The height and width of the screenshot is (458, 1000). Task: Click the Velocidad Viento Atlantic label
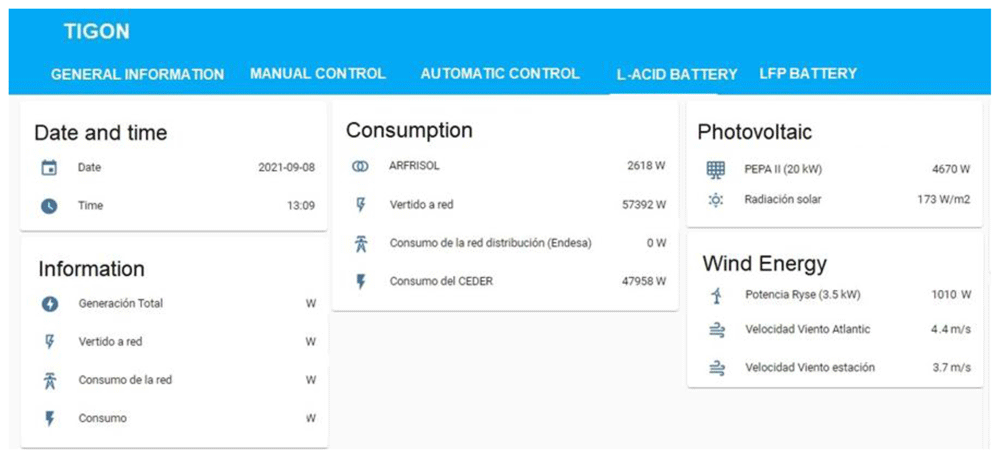click(x=807, y=330)
